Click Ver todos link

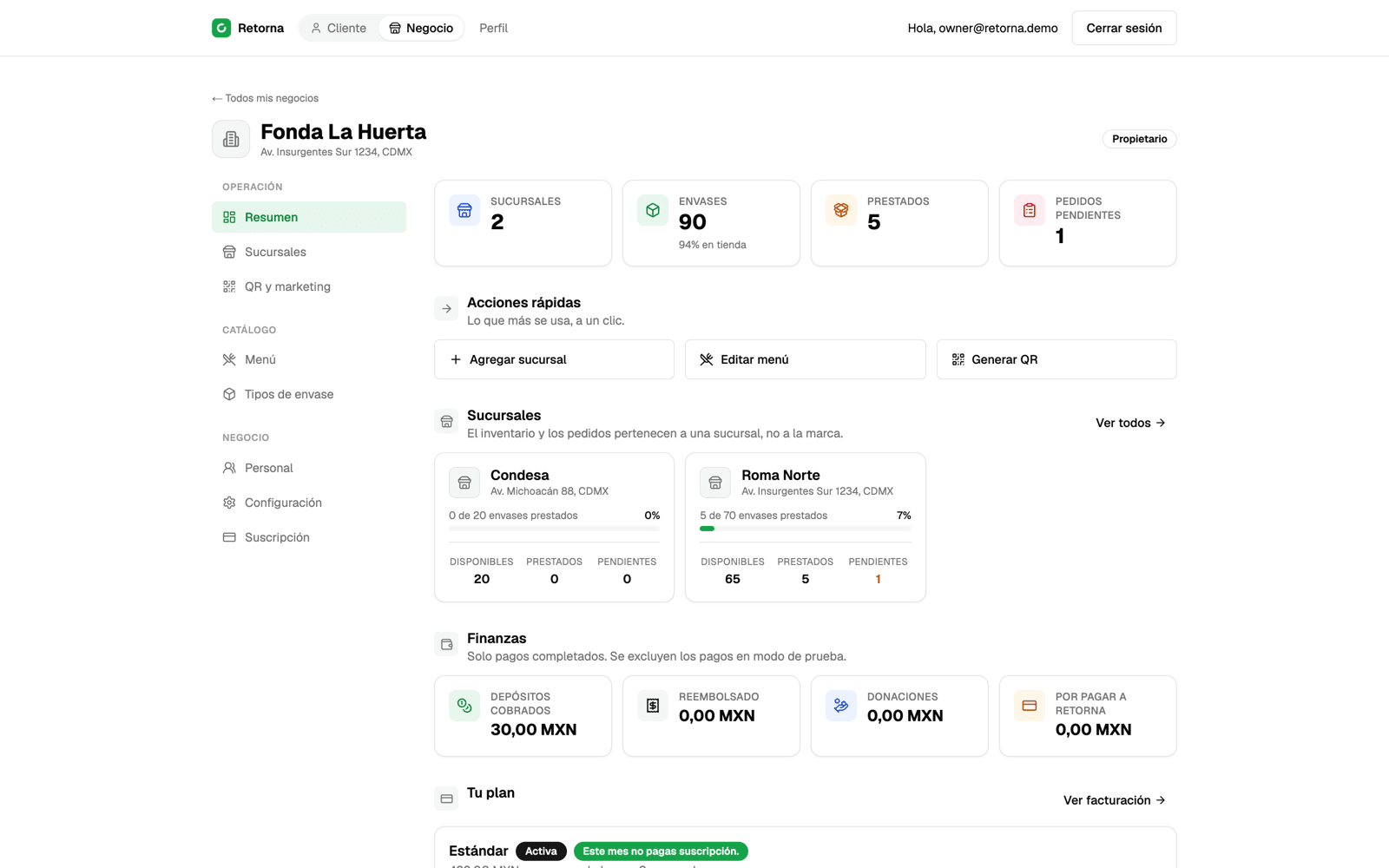1130,423
